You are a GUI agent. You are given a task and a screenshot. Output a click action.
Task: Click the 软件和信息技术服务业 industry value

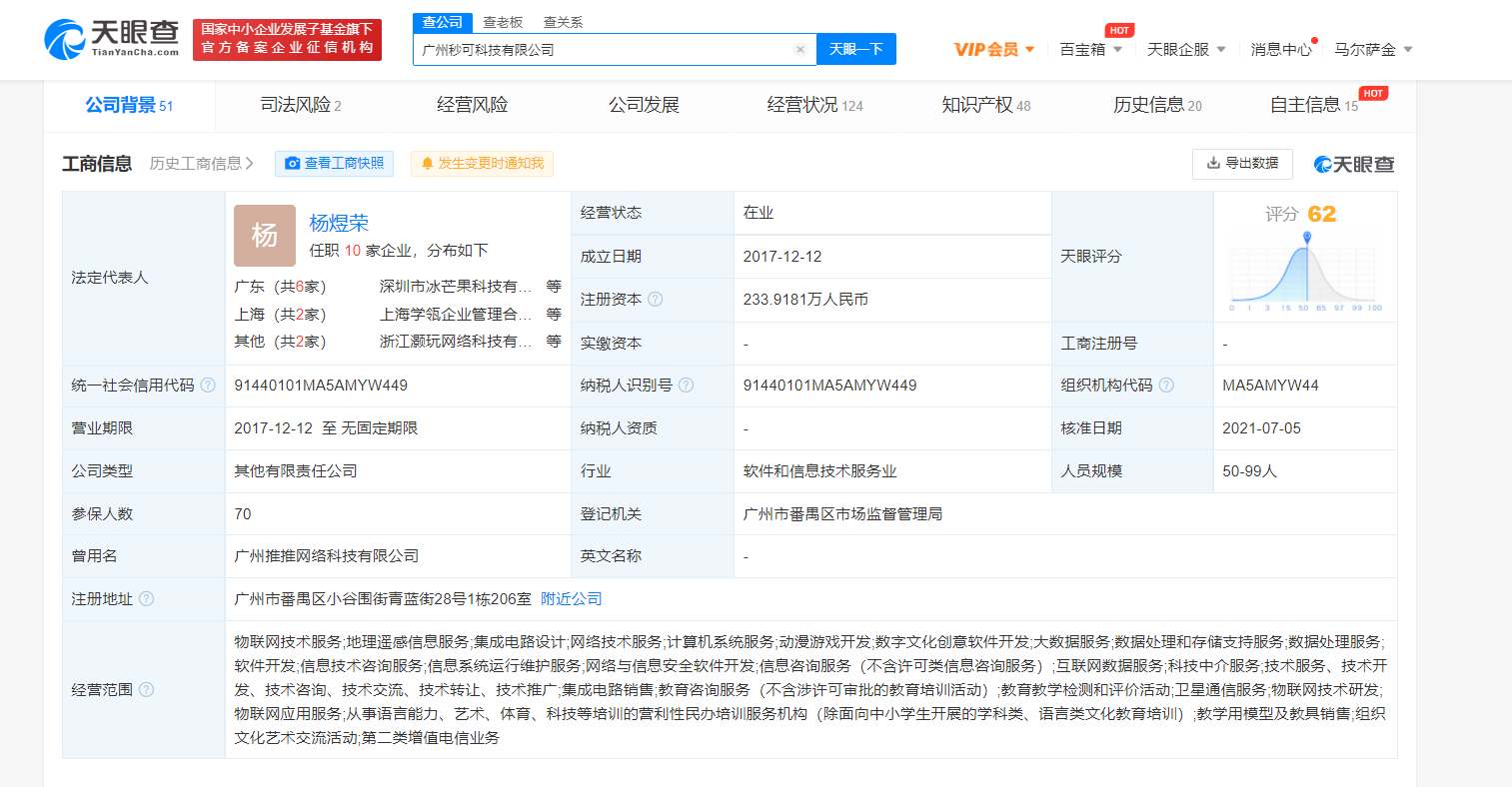pyautogui.click(x=819, y=471)
